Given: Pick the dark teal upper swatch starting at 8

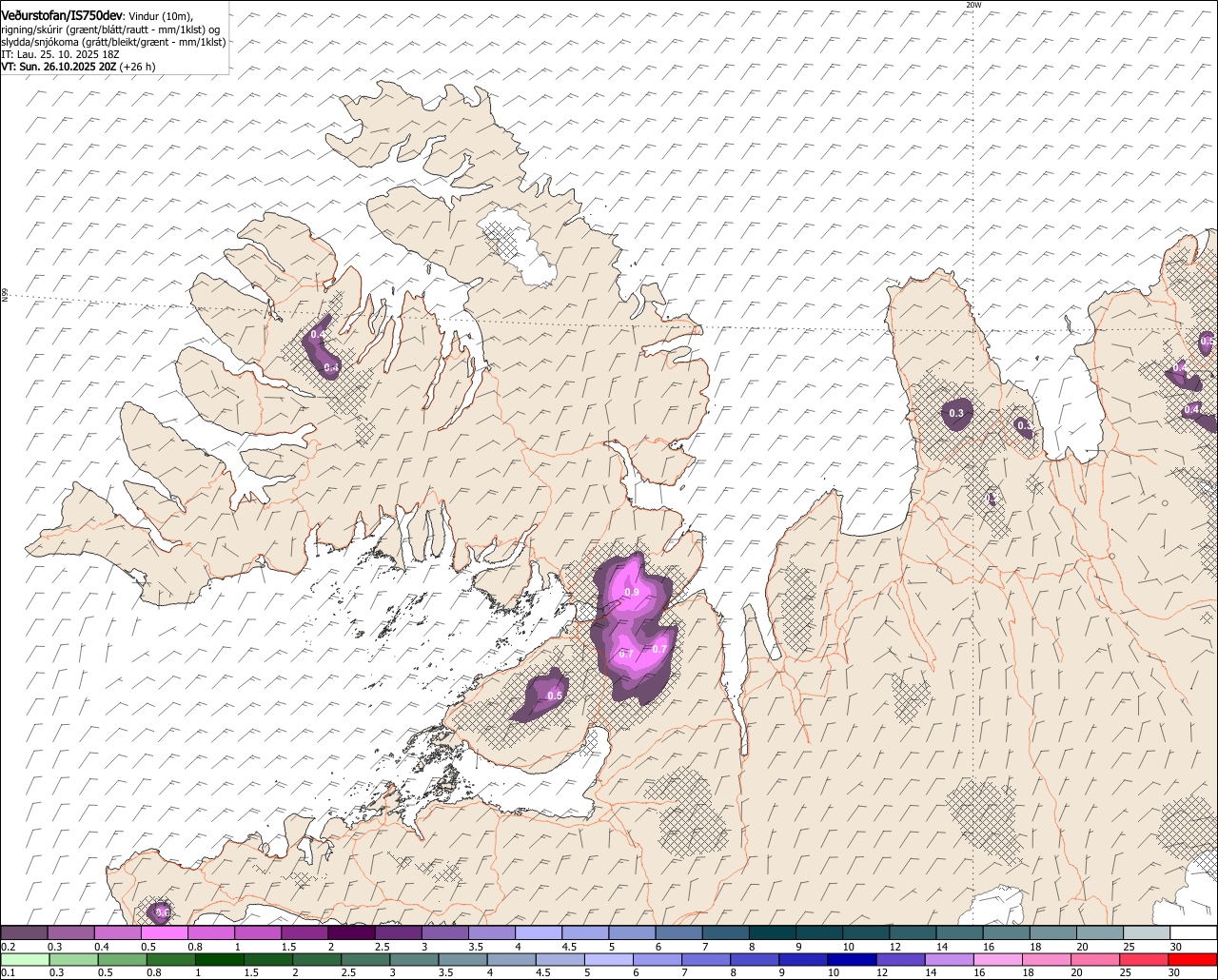Looking at the screenshot, I should pyautogui.click(x=773, y=933).
